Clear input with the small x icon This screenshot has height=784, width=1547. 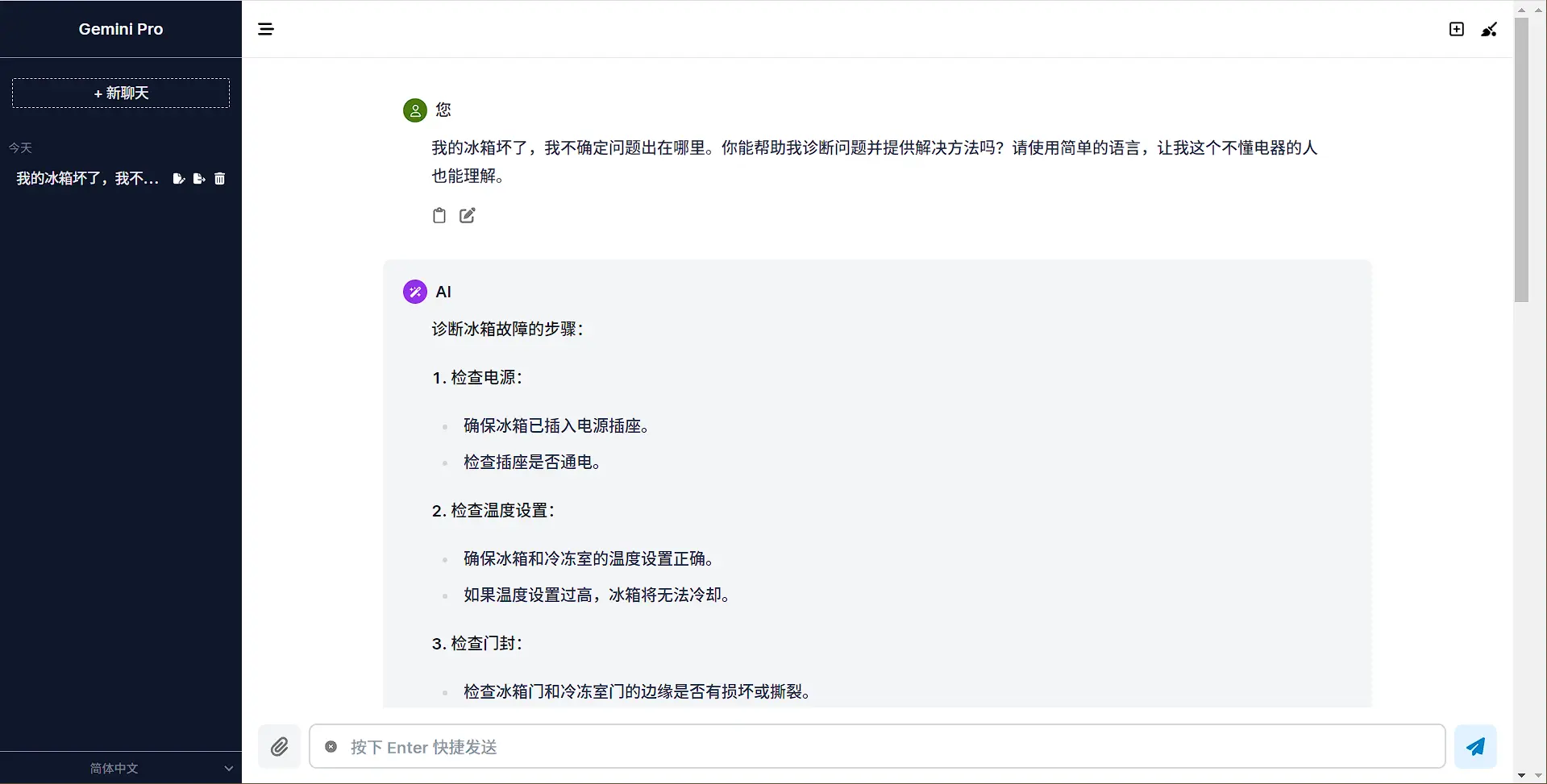click(331, 747)
